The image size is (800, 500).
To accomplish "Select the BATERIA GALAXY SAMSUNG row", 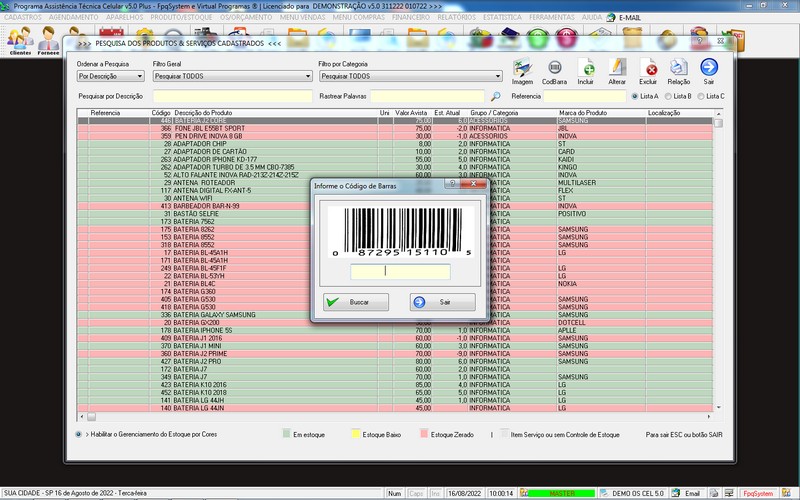I will pyautogui.click(x=395, y=315).
